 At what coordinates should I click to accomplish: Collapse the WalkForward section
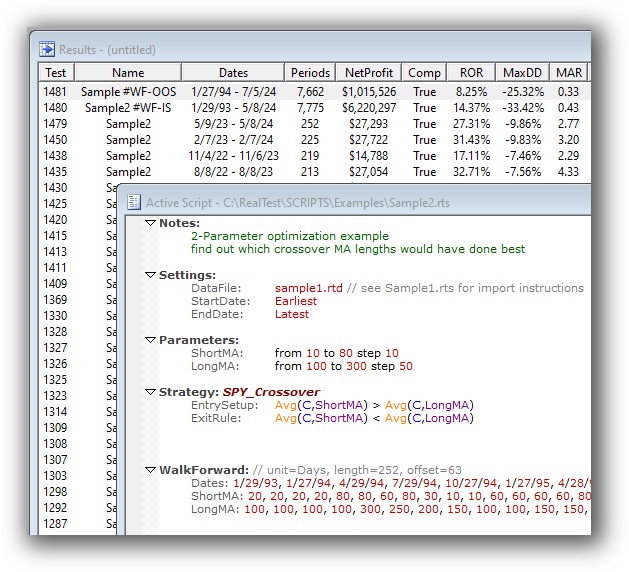click(150, 470)
